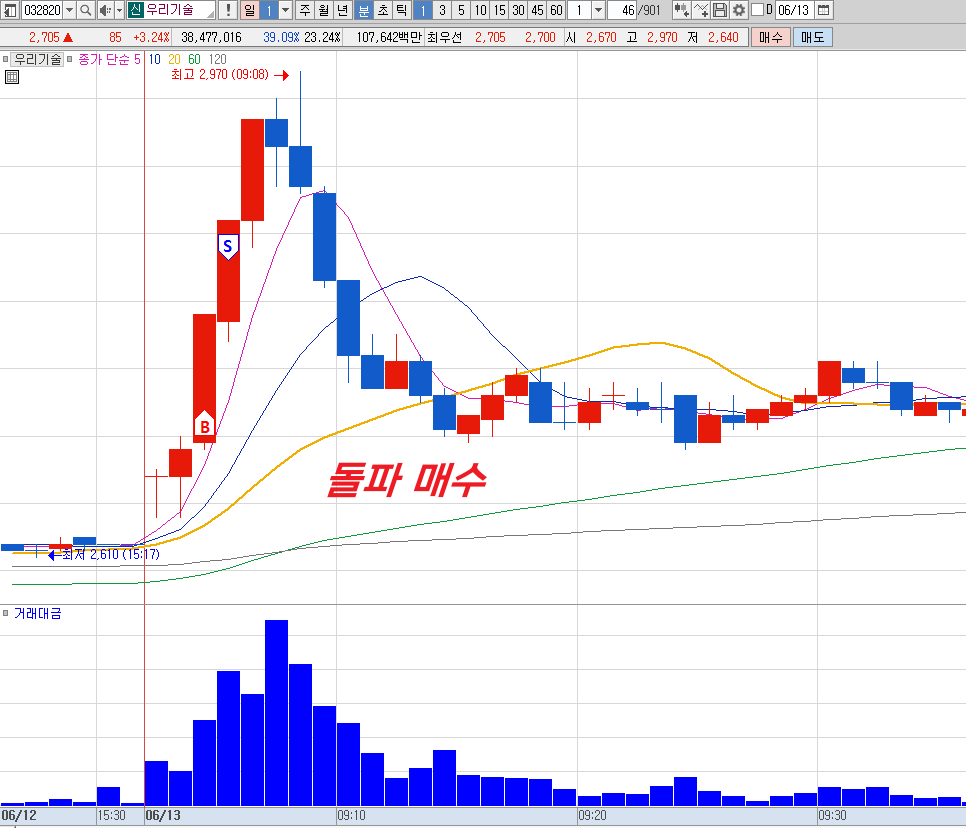This screenshot has height=828, width=966.
Task: Click the 최우선 quote label
Action: (x=444, y=37)
